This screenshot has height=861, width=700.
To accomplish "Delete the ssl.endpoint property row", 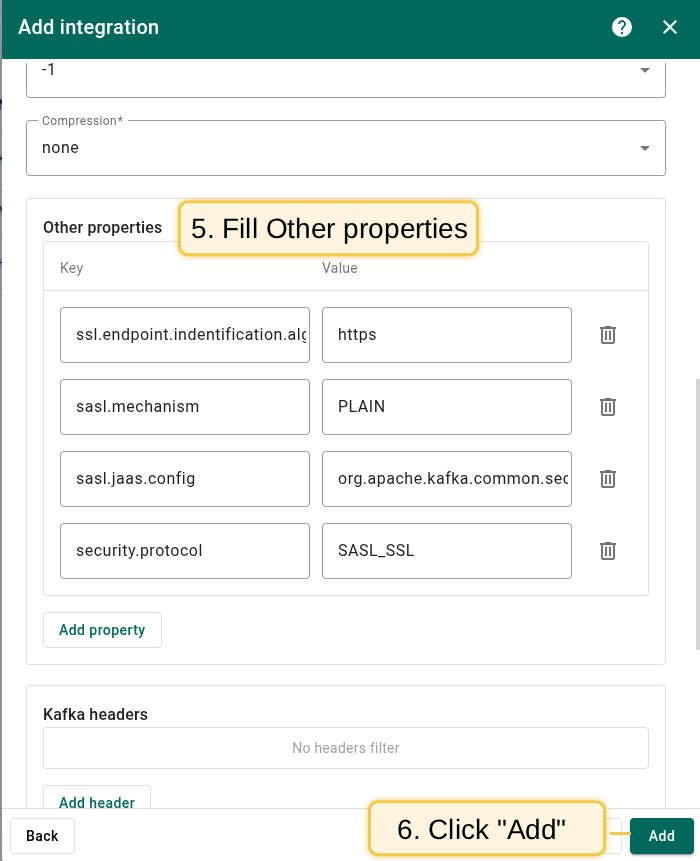I will [607, 335].
